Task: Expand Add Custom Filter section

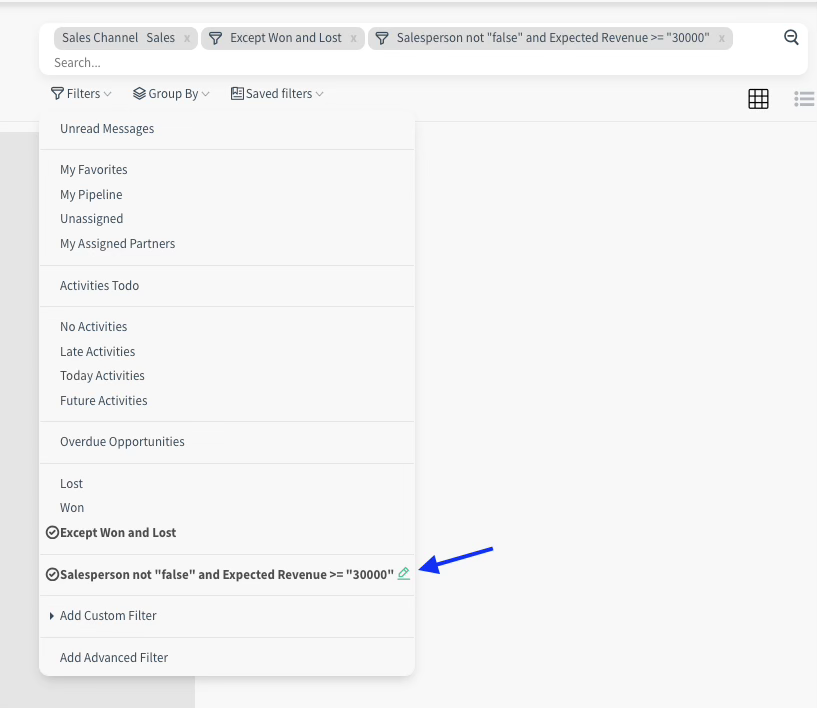Action: [x=107, y=616]
